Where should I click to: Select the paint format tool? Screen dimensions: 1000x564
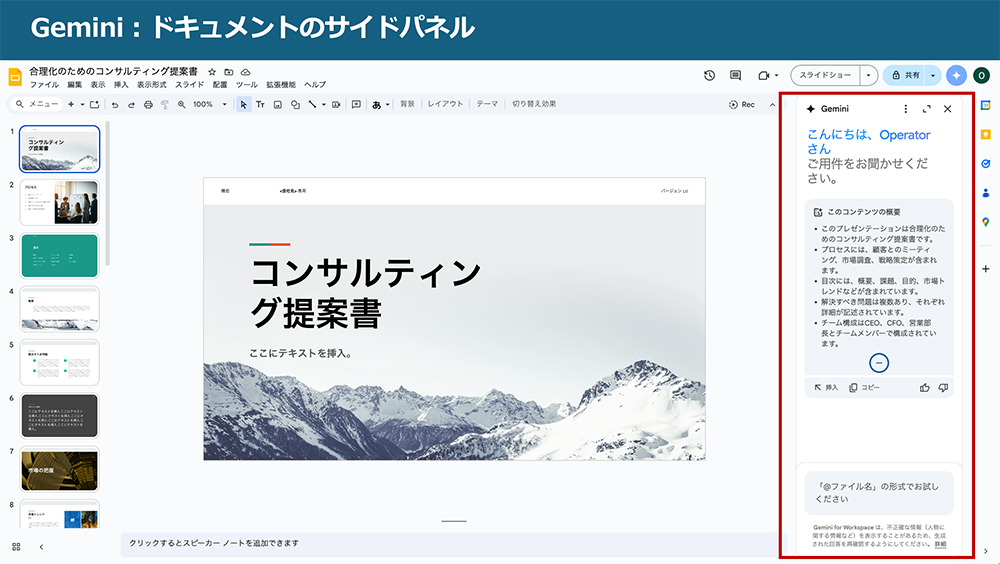coord(165,104)
